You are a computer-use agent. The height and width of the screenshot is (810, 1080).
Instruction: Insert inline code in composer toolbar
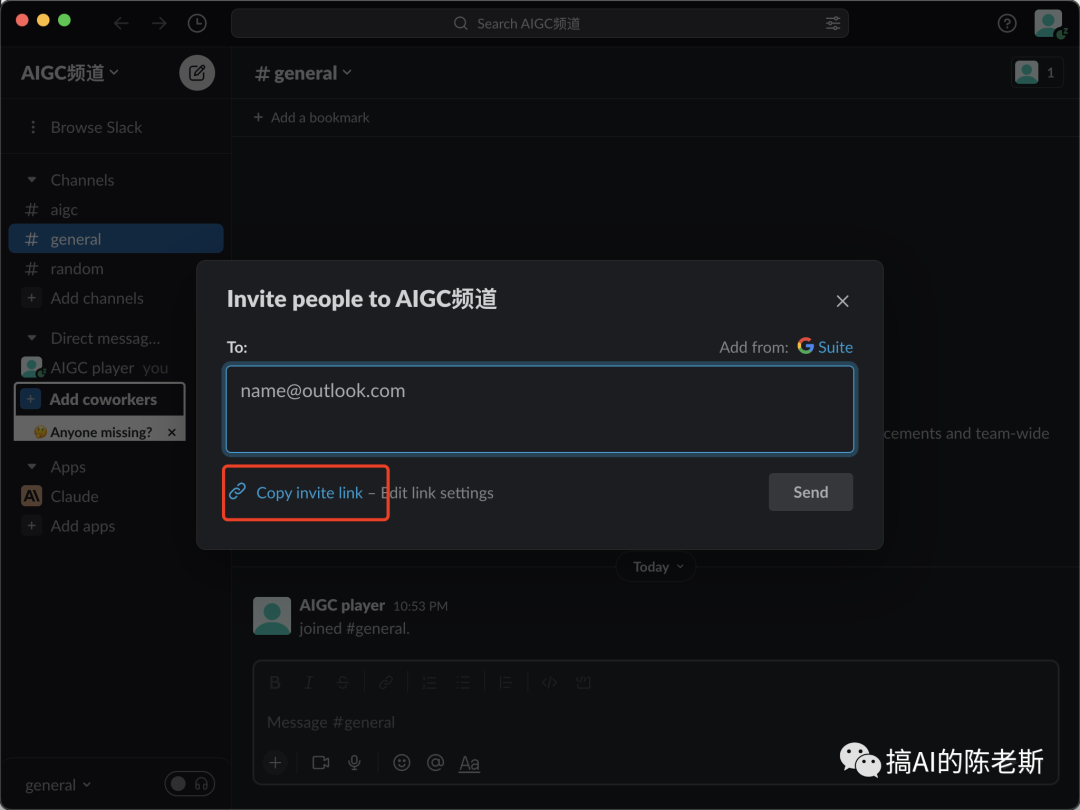(x=549, y=682)
